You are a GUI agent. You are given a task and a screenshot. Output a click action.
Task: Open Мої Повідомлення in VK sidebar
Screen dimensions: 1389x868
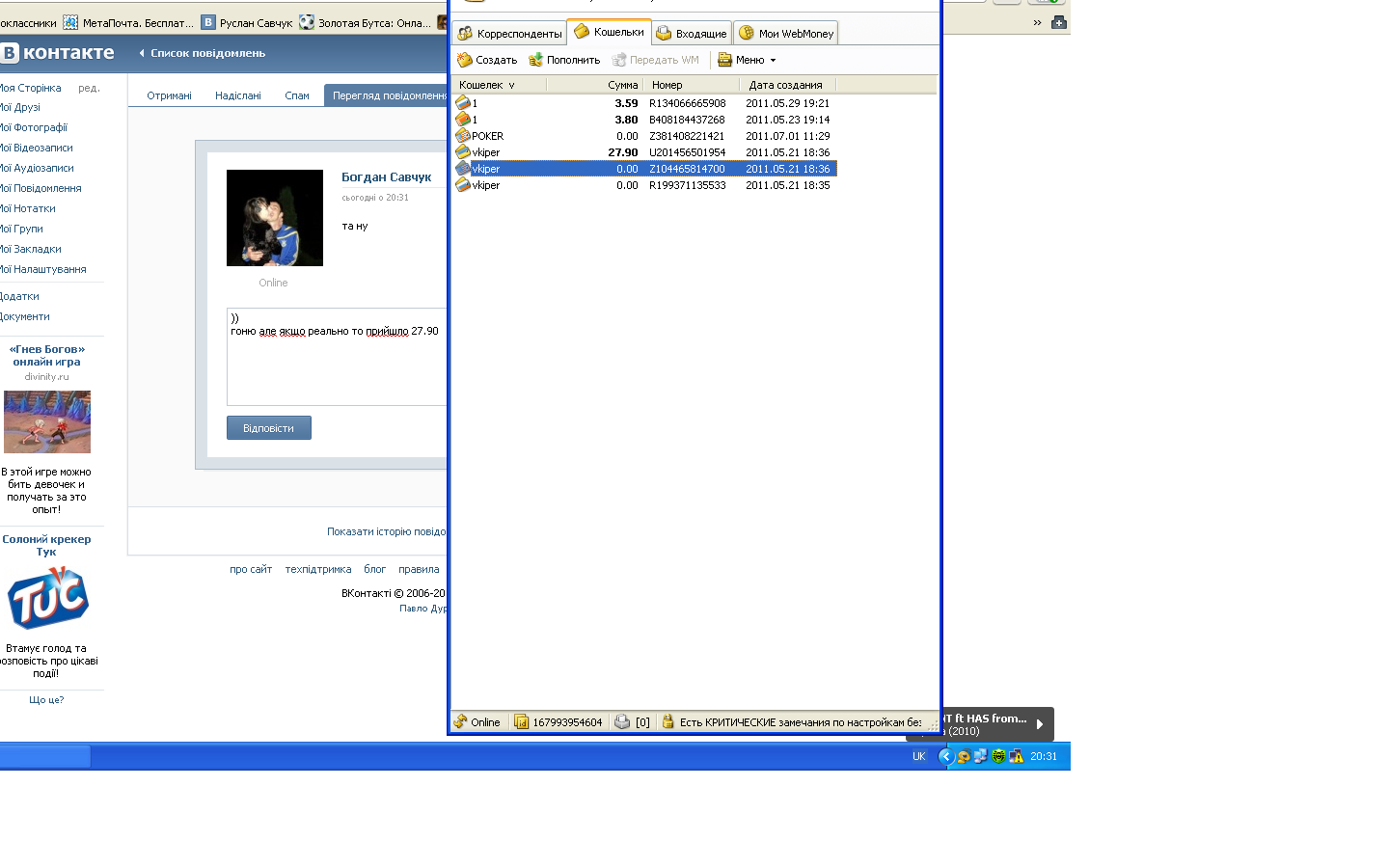click(x=41, y=188)
